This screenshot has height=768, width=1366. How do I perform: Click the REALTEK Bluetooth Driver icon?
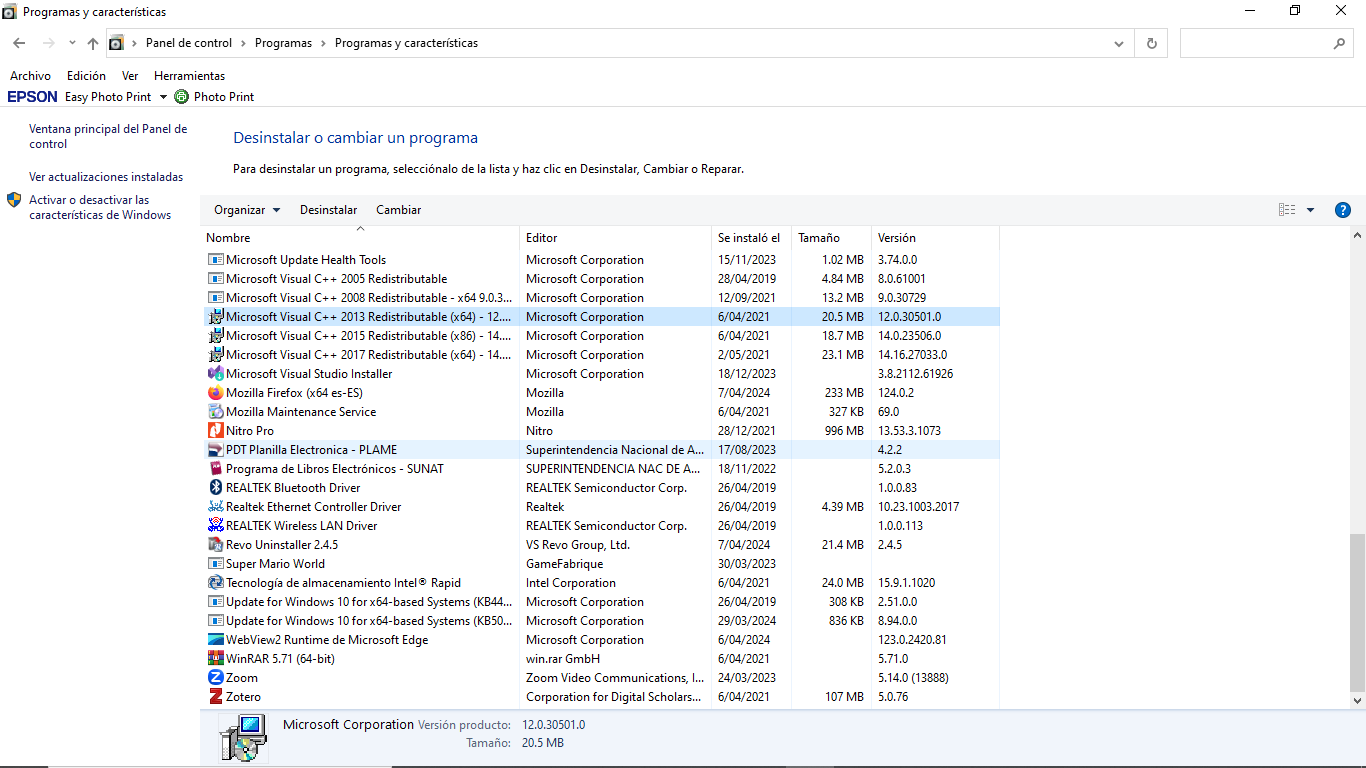pyautogui.click(x=215, y=488)
